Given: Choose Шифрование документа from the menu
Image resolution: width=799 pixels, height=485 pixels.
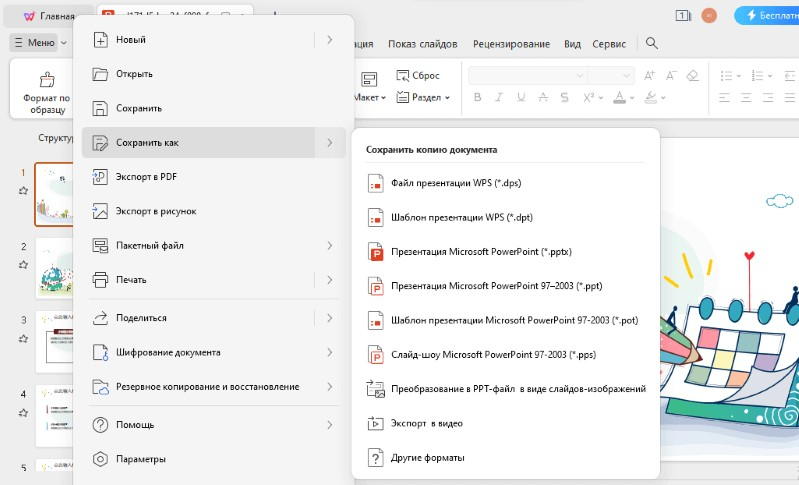Looking at the screenshot, I should (168, 352).
